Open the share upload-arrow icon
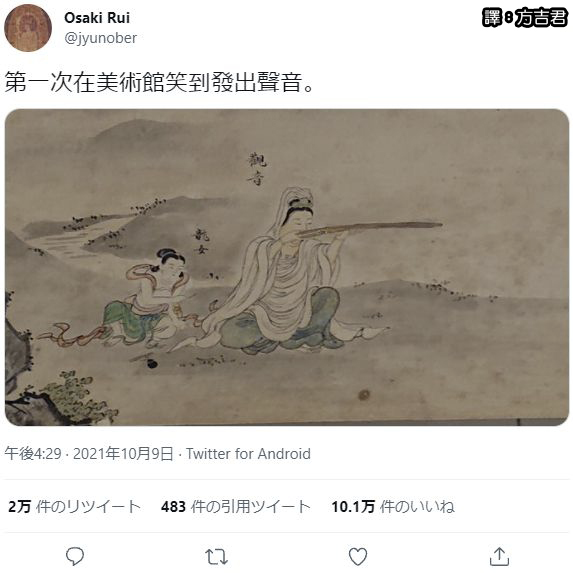 click(499, 556)
